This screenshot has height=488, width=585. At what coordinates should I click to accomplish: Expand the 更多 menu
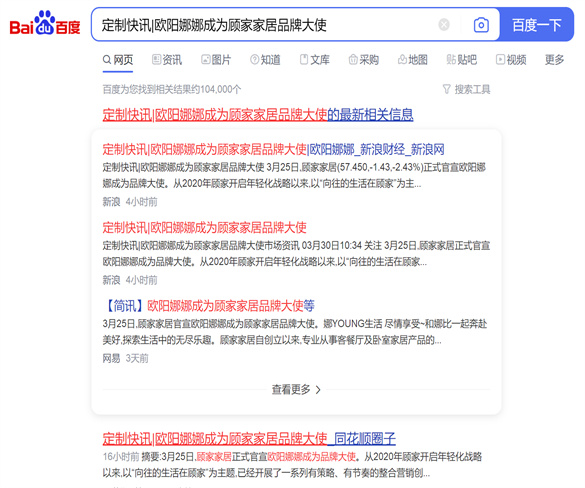click(554, 60)
